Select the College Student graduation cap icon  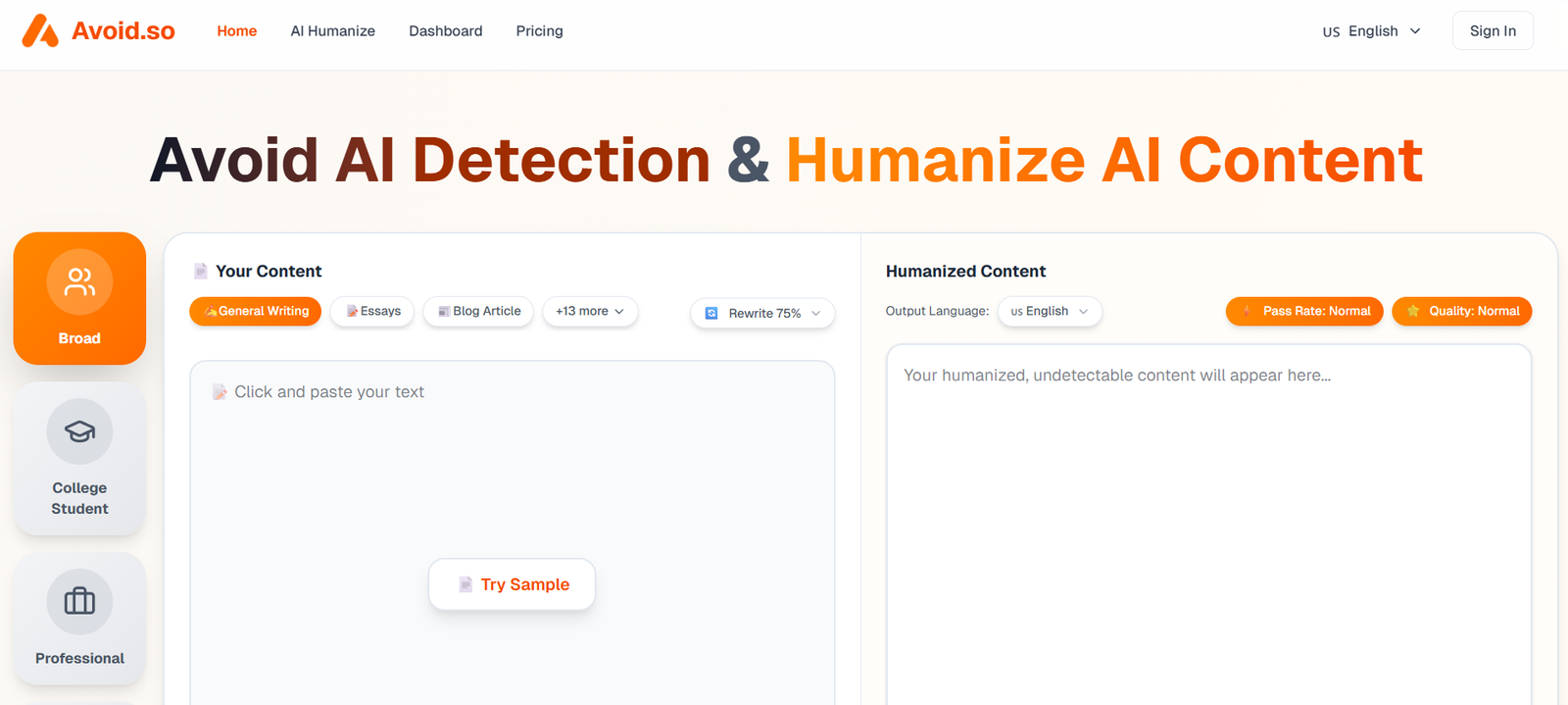tap(79, 431)
